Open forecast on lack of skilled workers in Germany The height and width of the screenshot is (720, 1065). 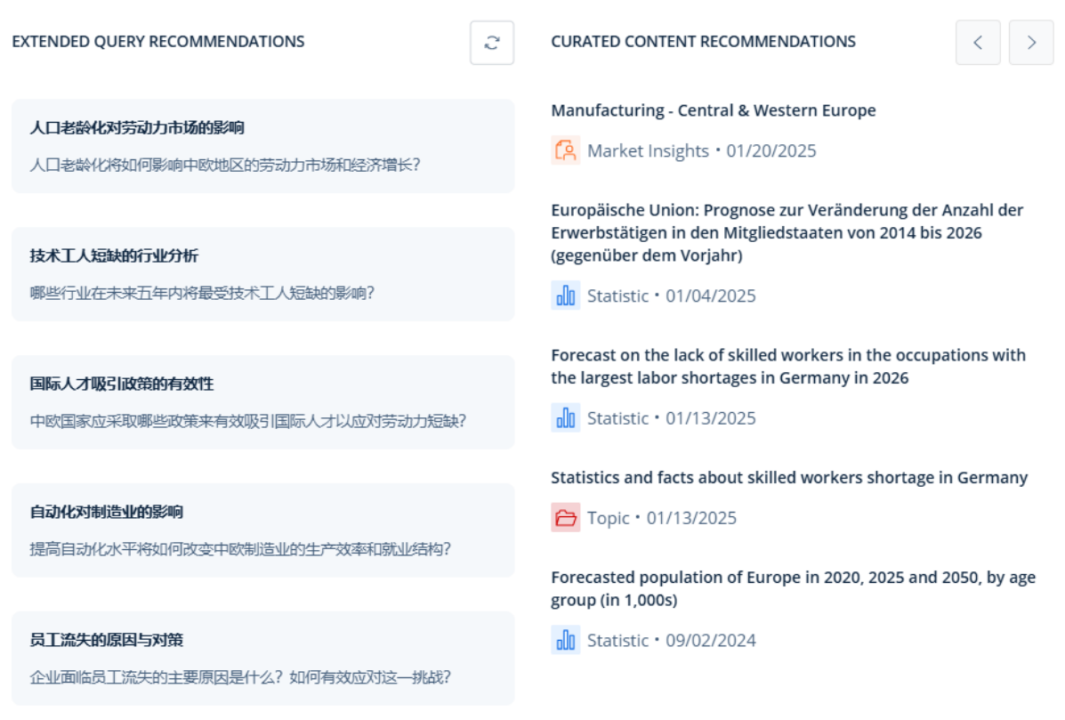tap(788, 366)
